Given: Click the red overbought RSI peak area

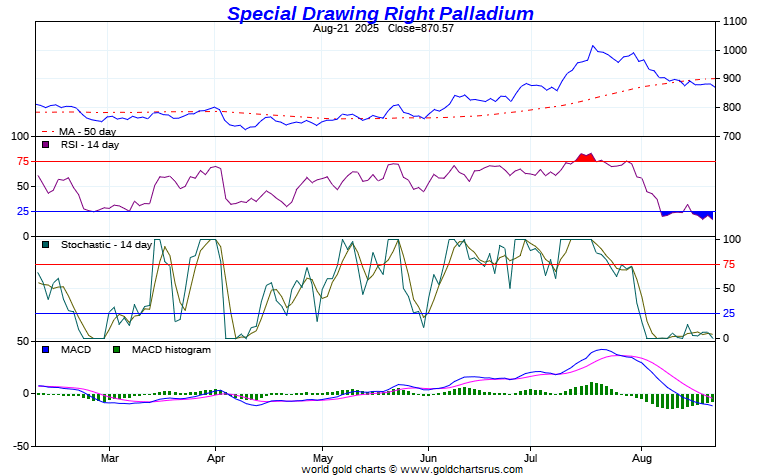Looking at the screenshot, I should 586,158.
